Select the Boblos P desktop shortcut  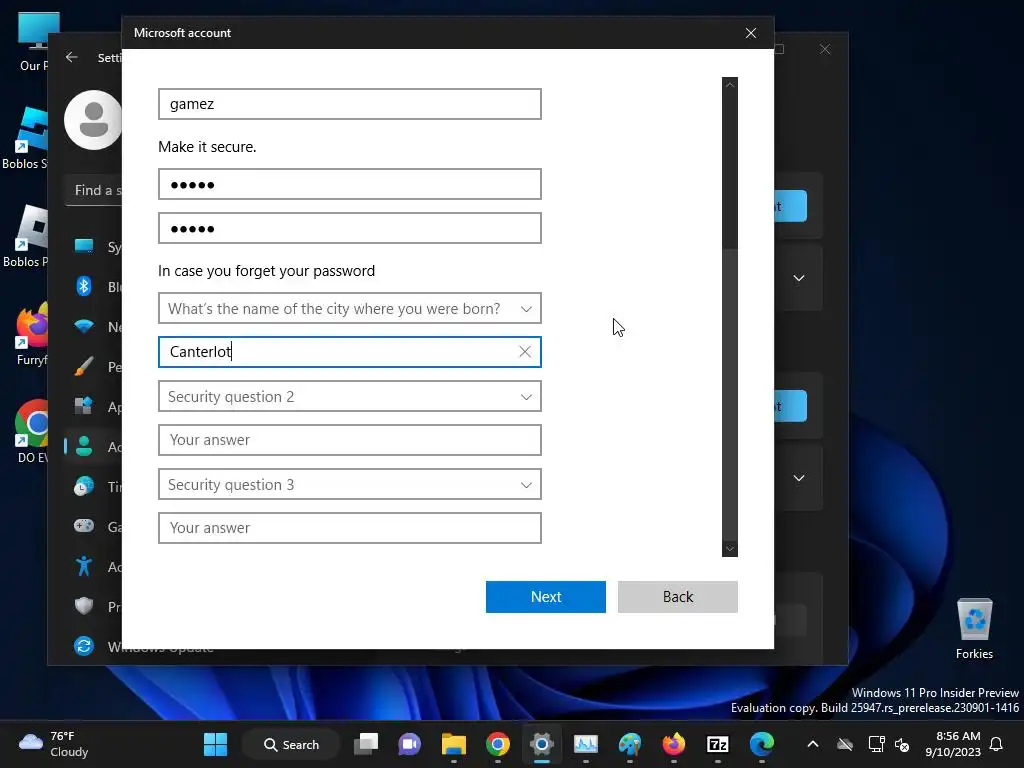click(25, 236)
